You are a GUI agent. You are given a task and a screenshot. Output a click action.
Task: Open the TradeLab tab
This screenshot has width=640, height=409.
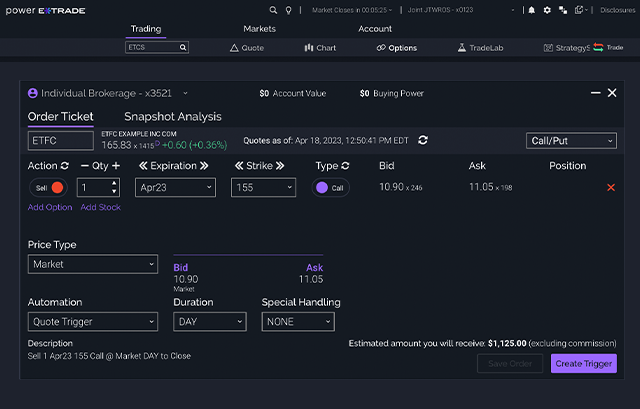(481, 47)
